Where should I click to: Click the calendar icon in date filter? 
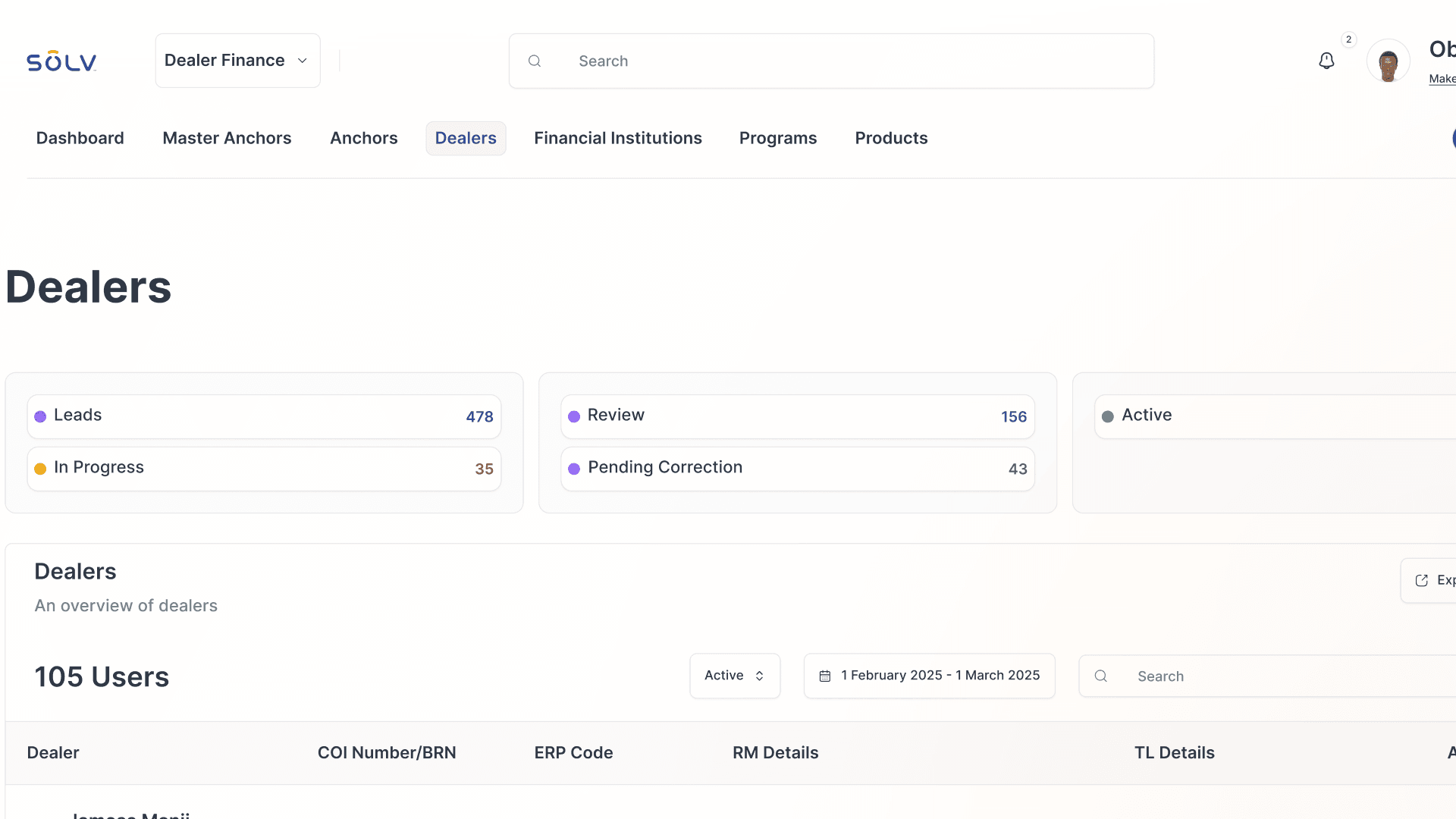(x=825, y=676)
